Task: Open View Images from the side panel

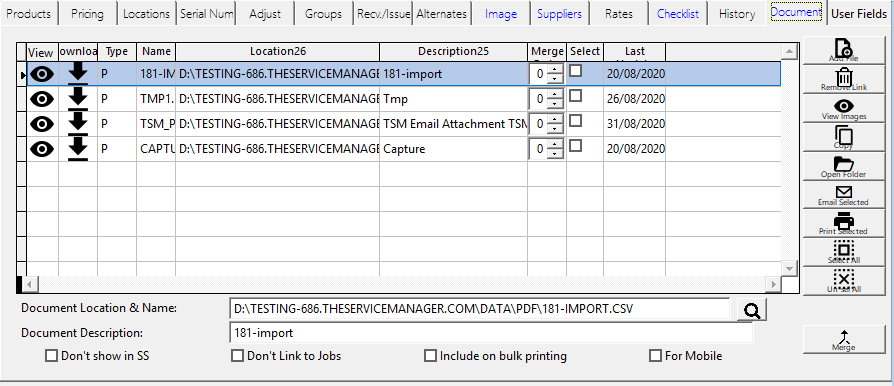Action: click(x=843, y=108)
